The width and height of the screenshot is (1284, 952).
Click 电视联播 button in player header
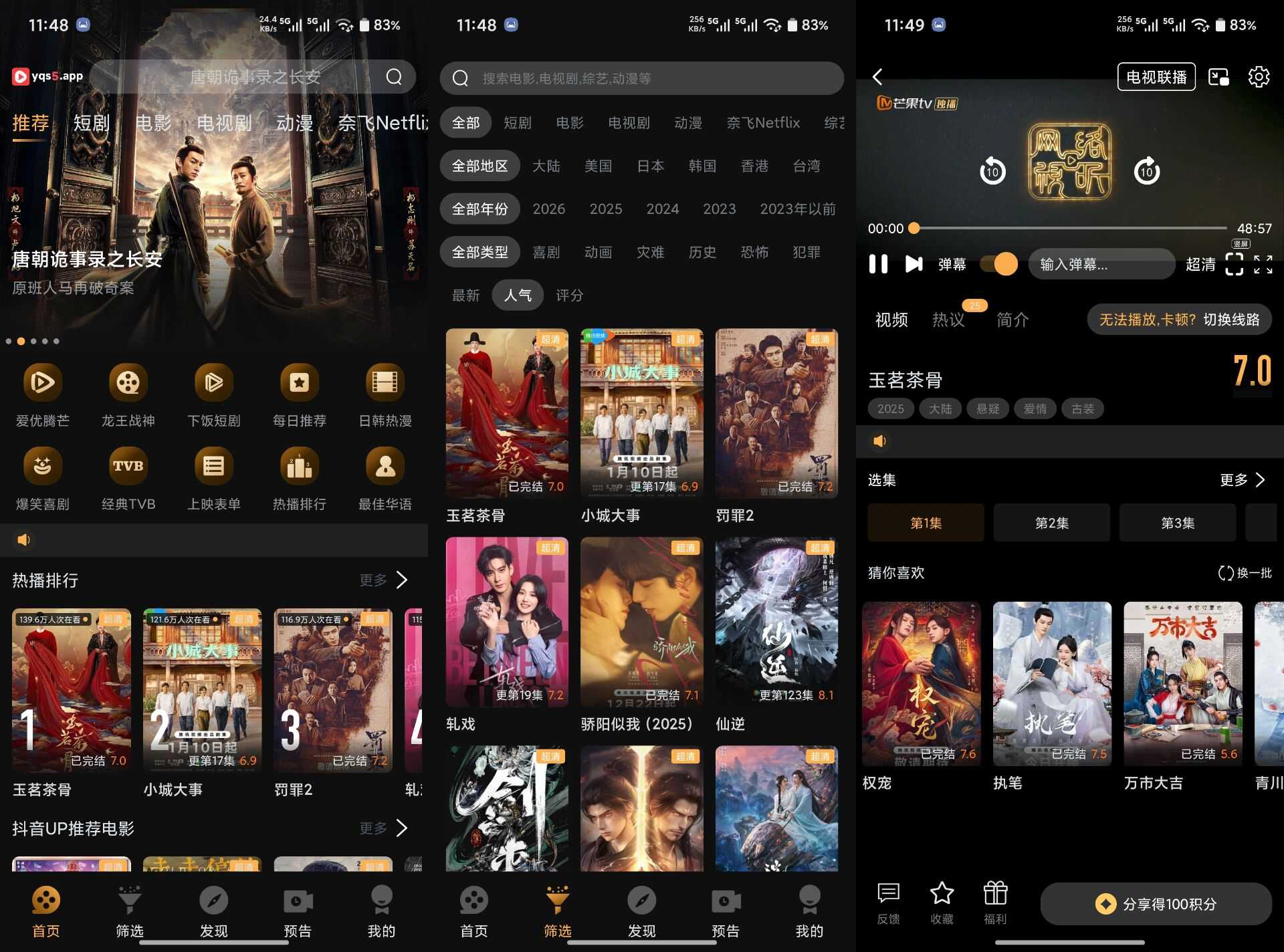tap(1156, 78)
